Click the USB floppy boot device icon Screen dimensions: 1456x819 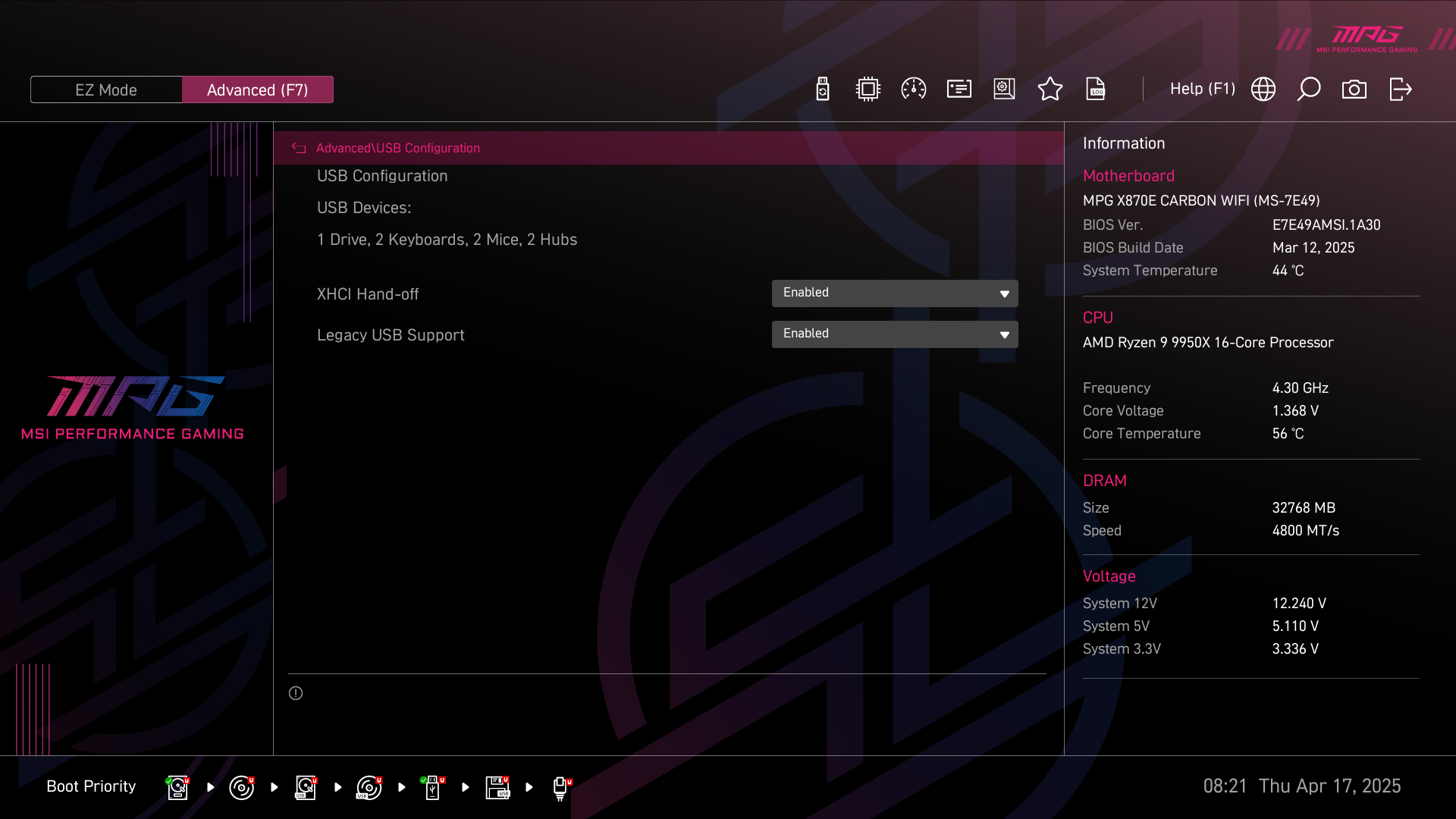(497, 787)
